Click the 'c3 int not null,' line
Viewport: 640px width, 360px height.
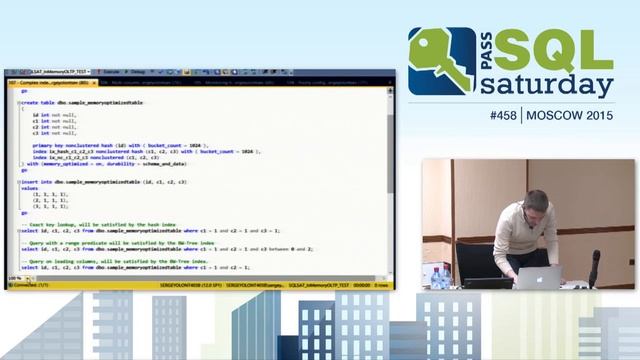click(x=54, y=133)
